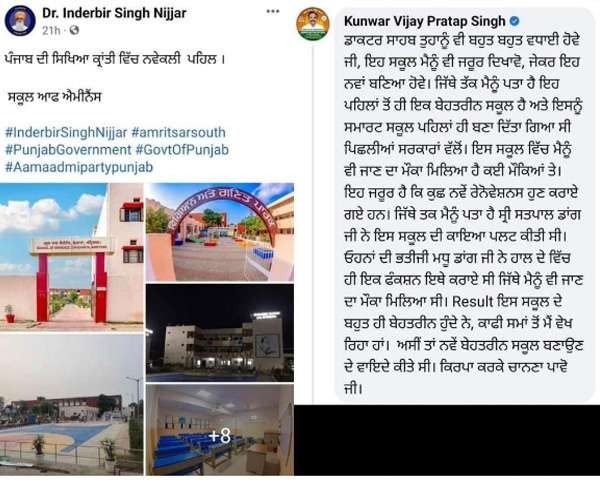The image size is (600, 480).
Task: Open Kunwar Vijay Pratap Singh profile name
Action: coord(425,21)
